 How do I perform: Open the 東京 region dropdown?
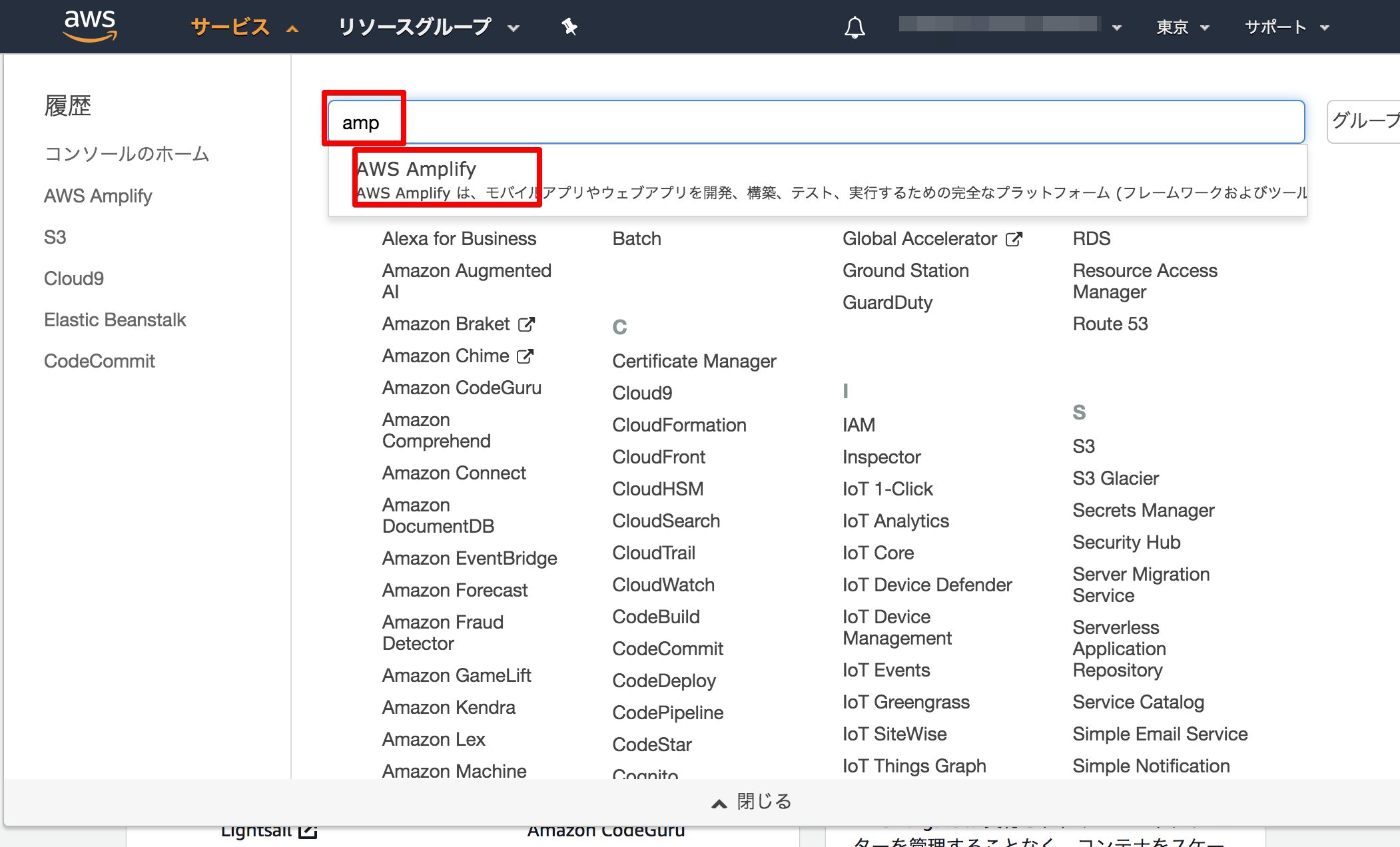tap(1183, 27)
